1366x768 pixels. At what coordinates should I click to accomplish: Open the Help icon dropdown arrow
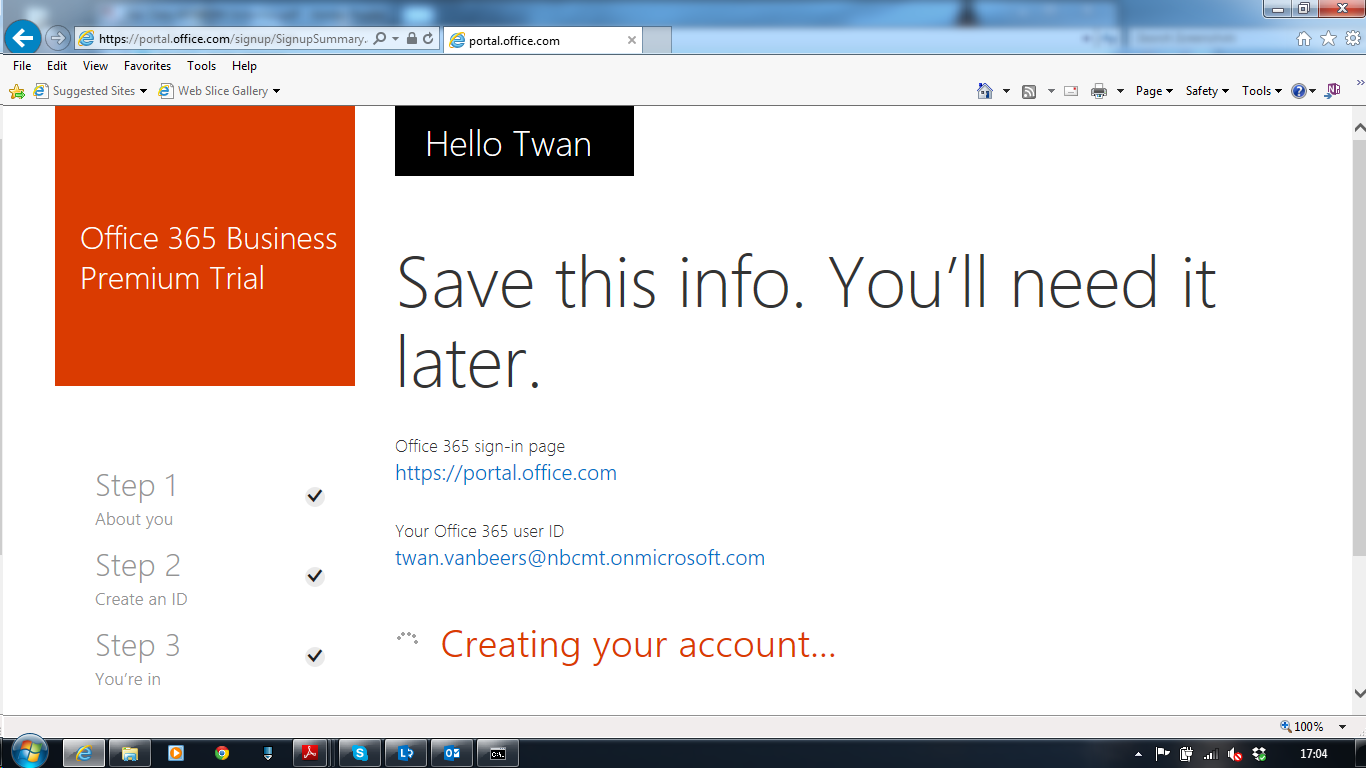(1312, 91)
